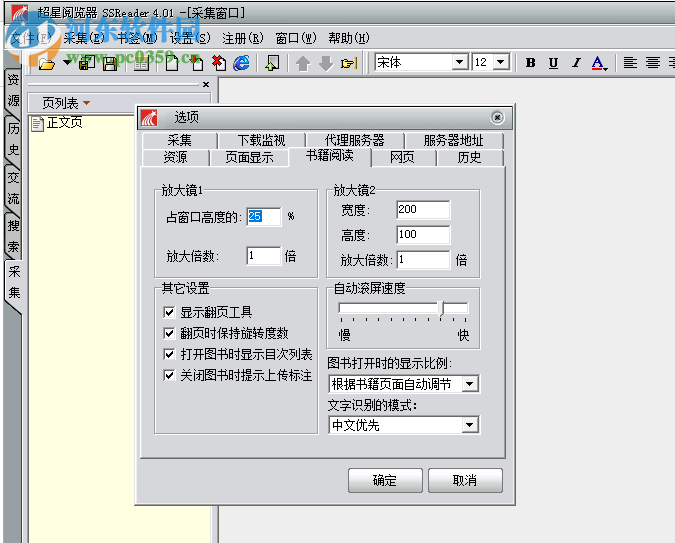This screenshot has height=543, width=675.
Task: Toggle 打开图书时显示目次列表 checkbox
Action: (169, 354)
